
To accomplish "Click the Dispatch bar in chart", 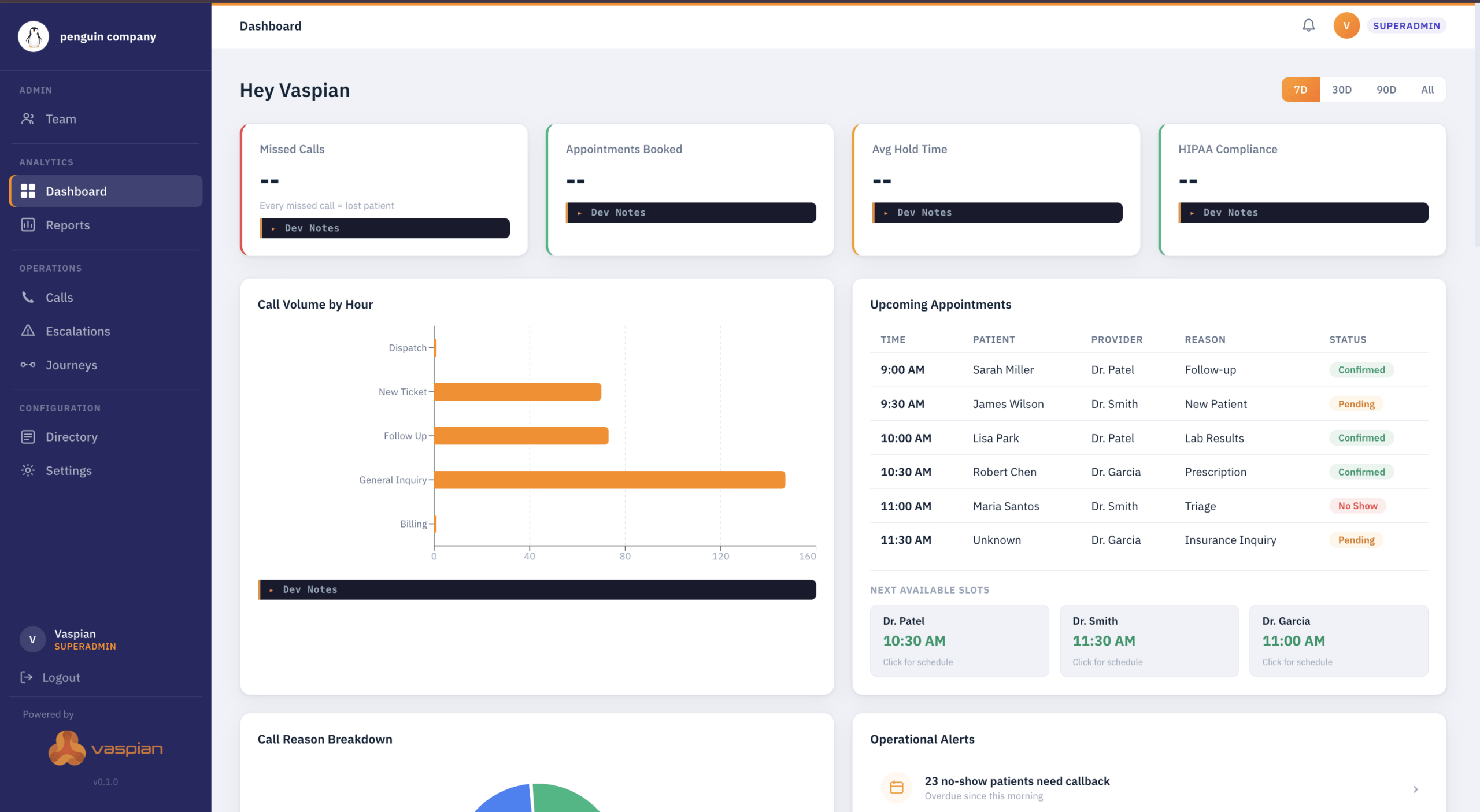I will [x=435, y=348].
